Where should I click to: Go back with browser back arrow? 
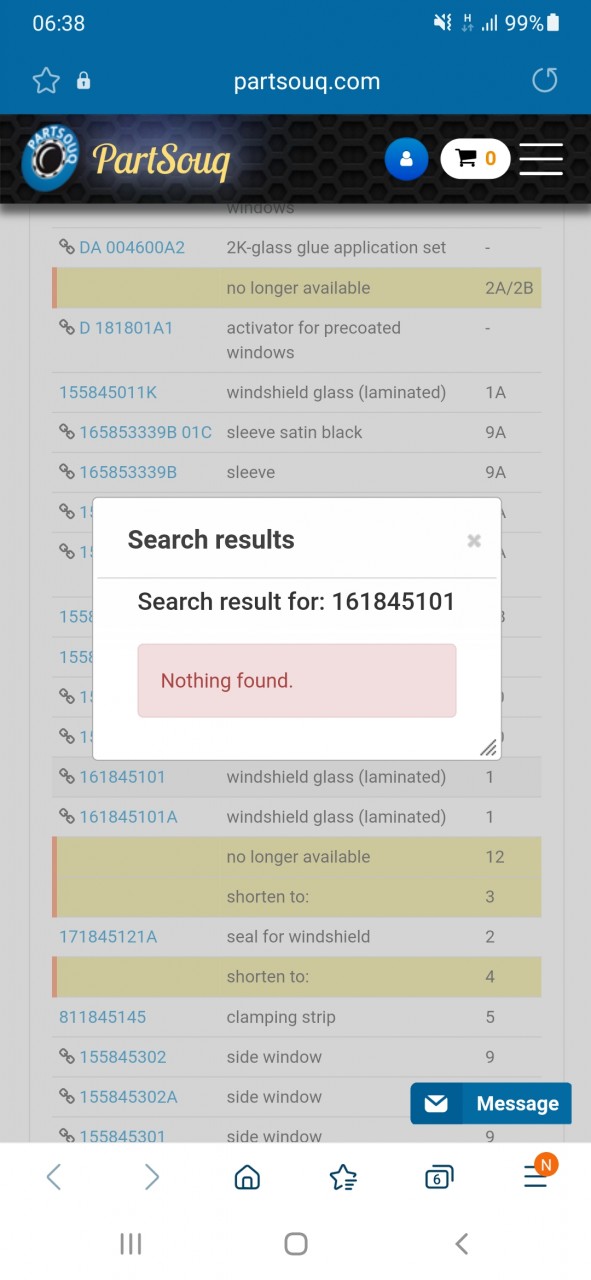[x=54, y=1177]
